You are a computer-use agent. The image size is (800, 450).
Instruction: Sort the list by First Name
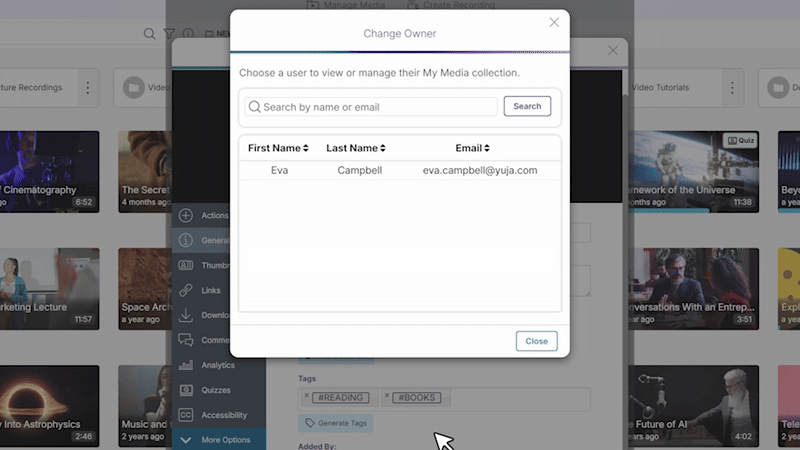pos(278,148)
